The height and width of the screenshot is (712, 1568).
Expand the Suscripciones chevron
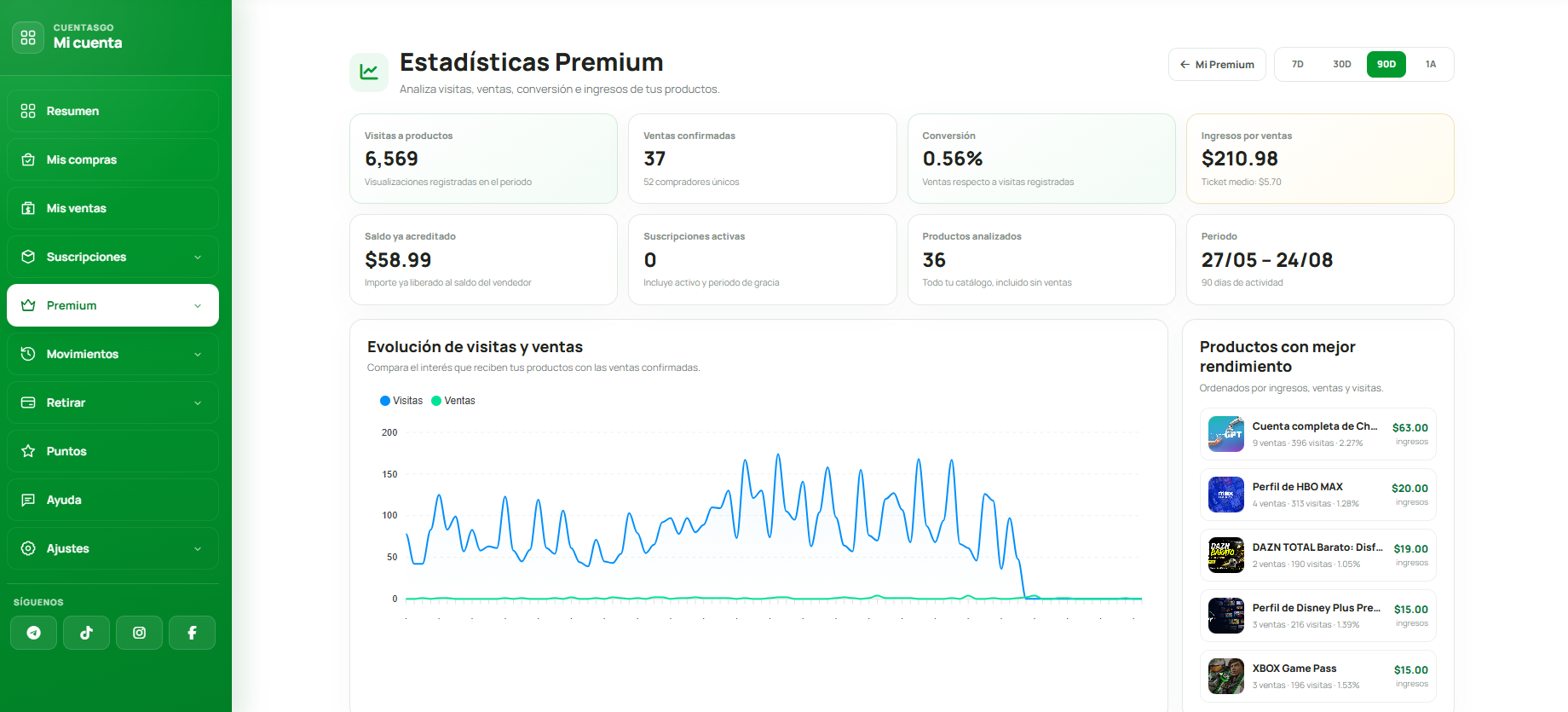[198, 258]
